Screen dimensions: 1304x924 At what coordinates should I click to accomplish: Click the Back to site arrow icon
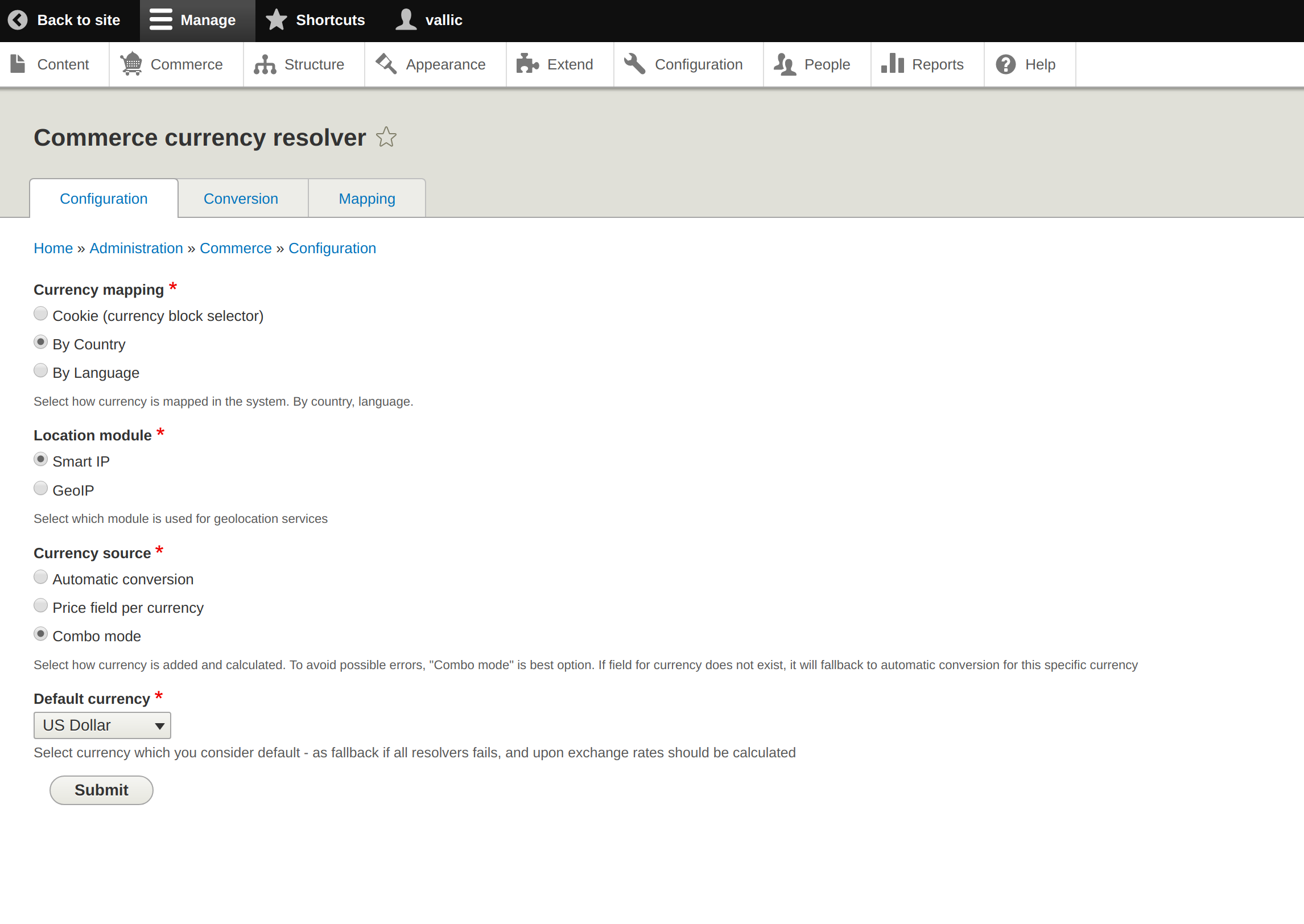click(18, 20)
